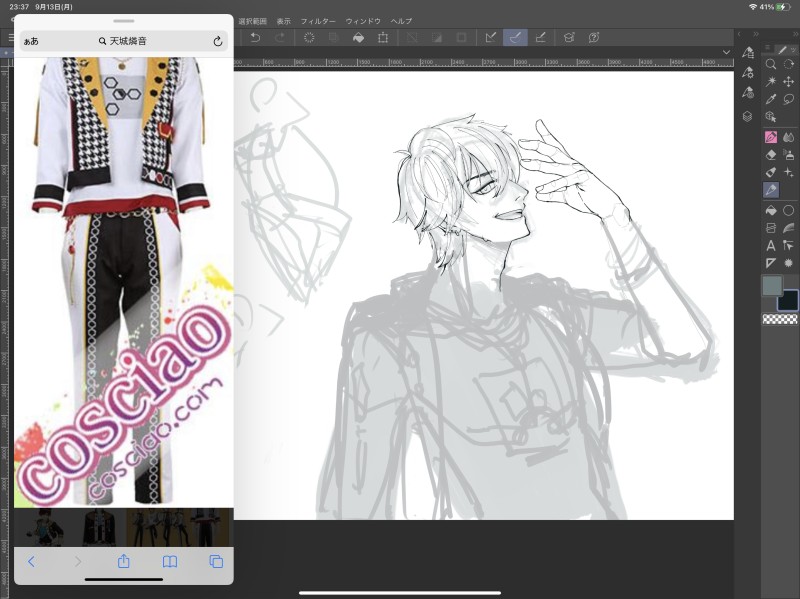Select the Eyedropper tool
800x599 pixels.
pos(771,99)
